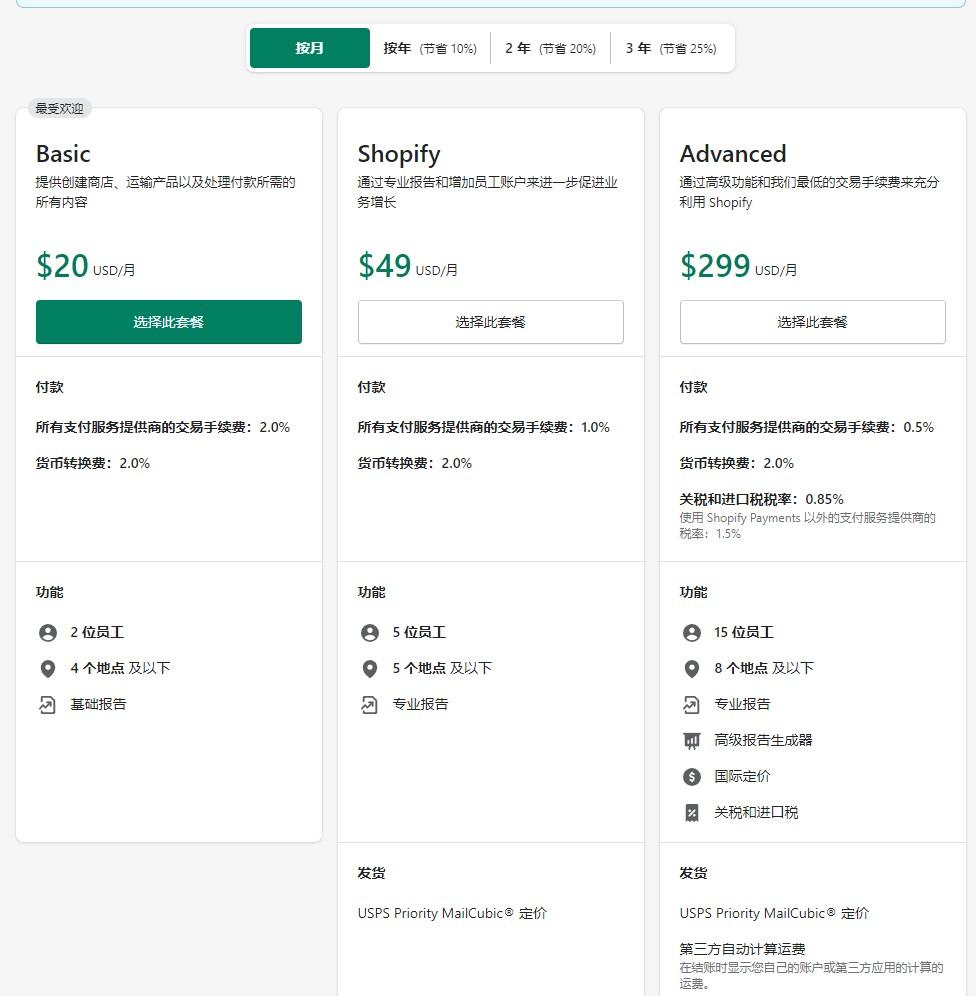Click location pin beside 5 个地点
976x996 pixels.
click(370, 669)
